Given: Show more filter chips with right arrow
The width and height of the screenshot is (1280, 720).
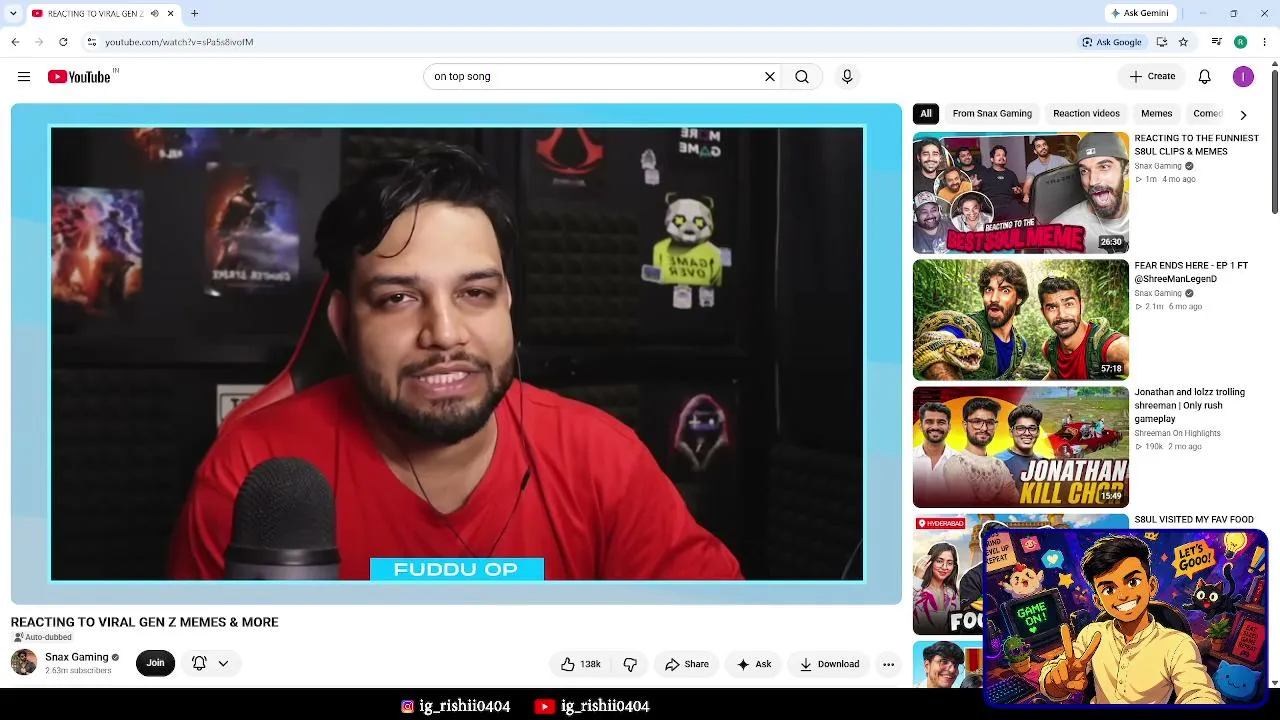Looking at the screenshot, I should (1243, 114).
